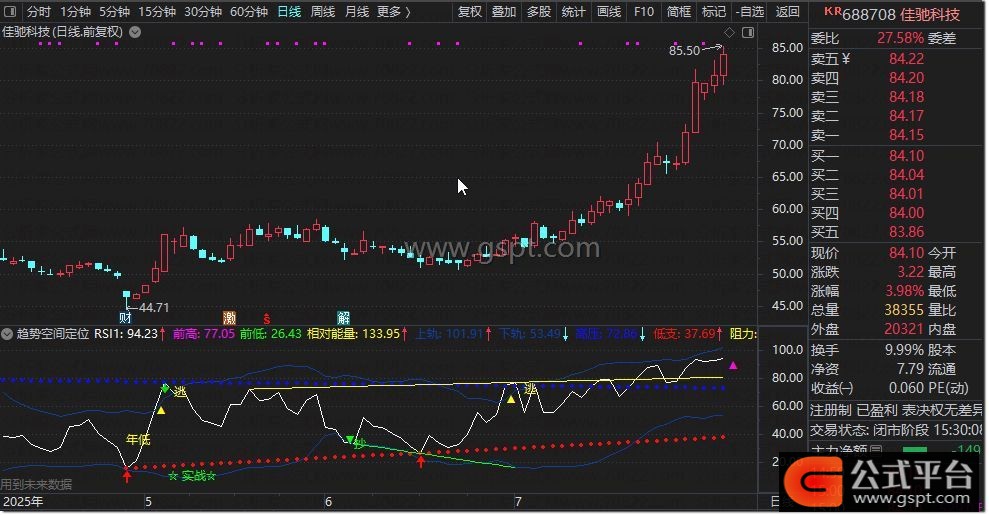989x515 pixels.
Task: Click the 多股 multi-stock button
Action: pyautogui.click(x=539, y=12)
